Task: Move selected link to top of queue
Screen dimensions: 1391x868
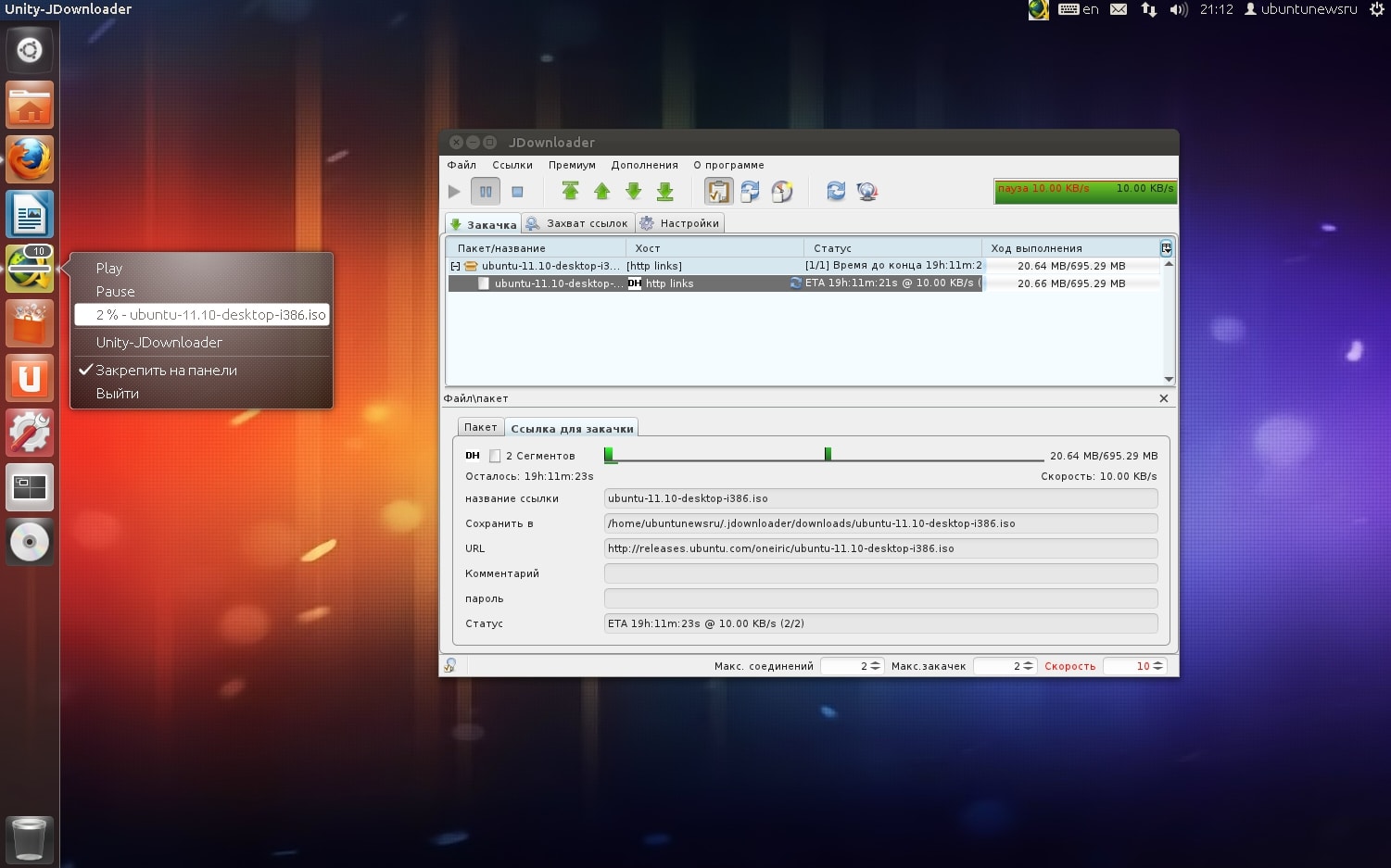Action: tap(571, 191)
